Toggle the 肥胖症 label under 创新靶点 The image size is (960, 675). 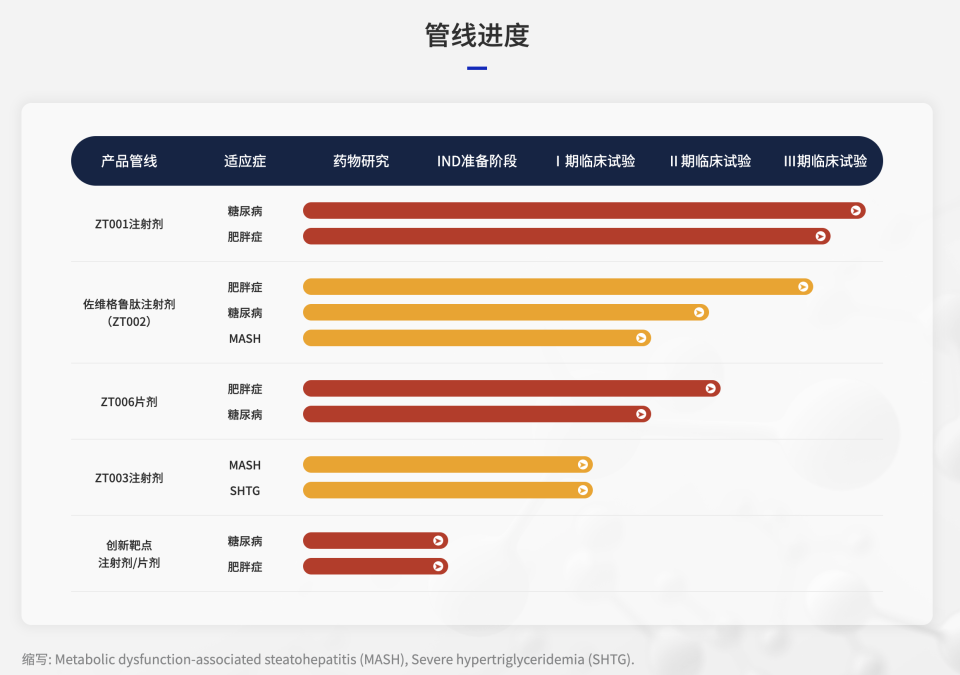tap(245, 565)
